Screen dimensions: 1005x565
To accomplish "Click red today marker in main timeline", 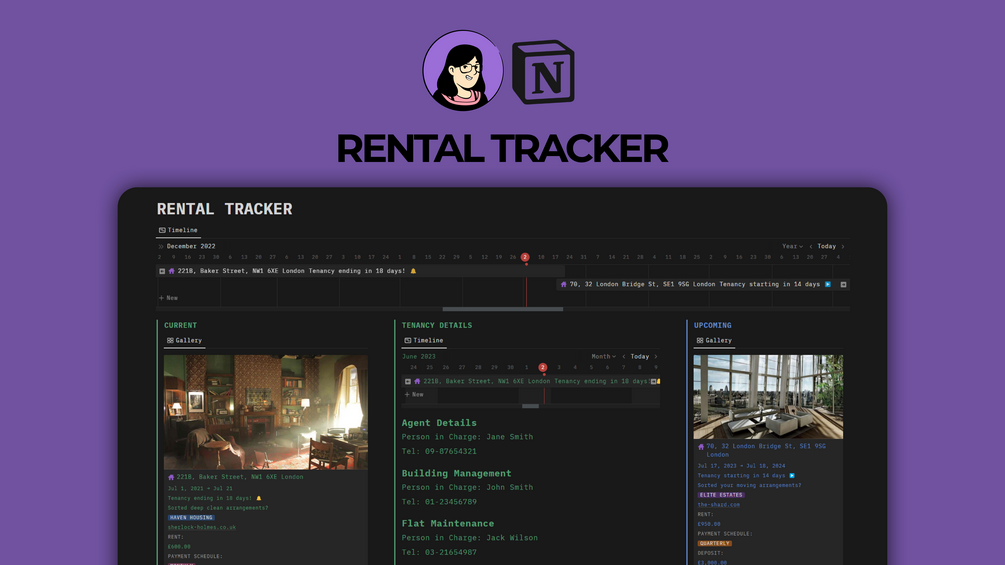I will 525,258.
